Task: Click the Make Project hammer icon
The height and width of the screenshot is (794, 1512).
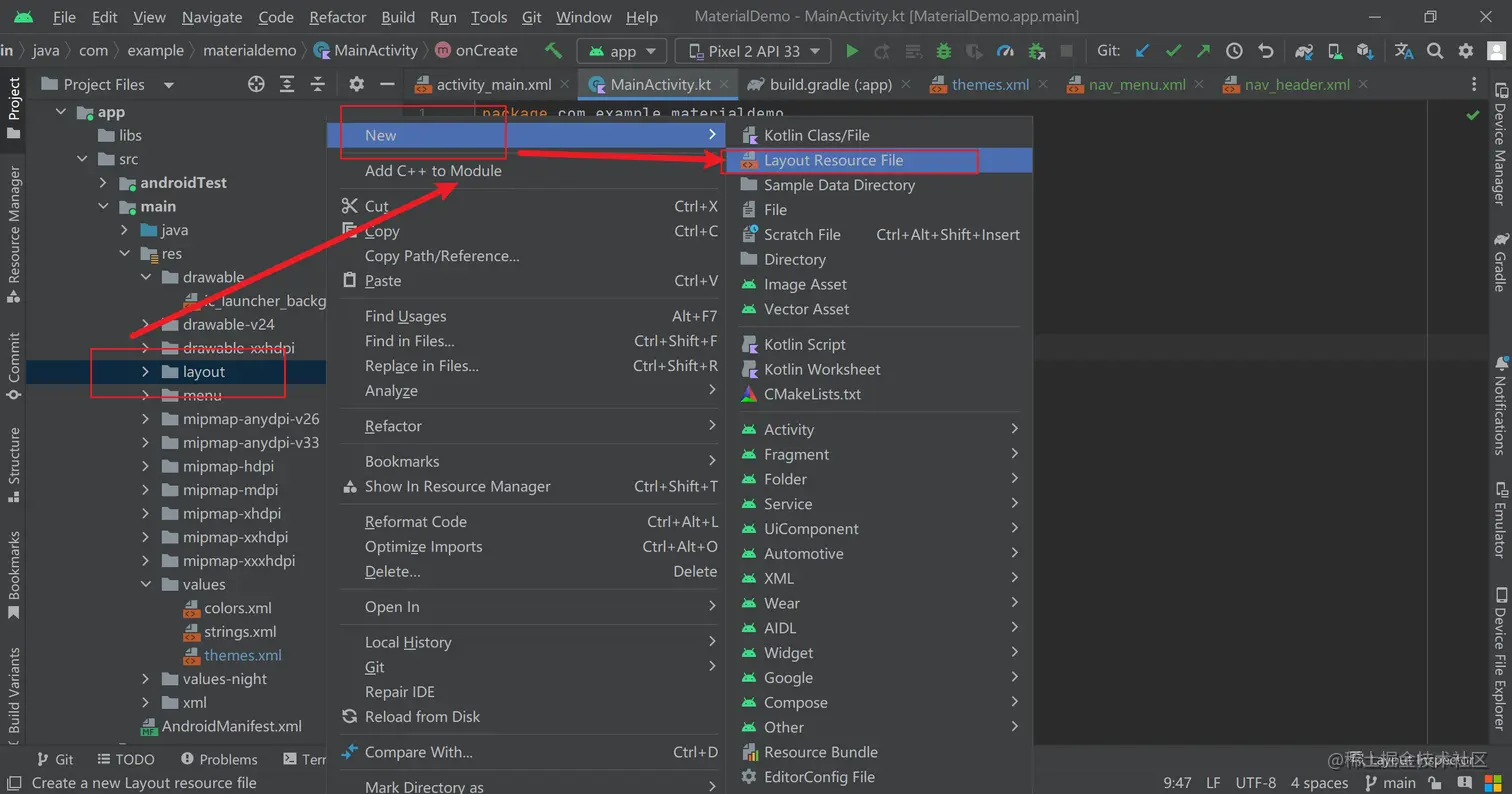Action: pos(553,51)
